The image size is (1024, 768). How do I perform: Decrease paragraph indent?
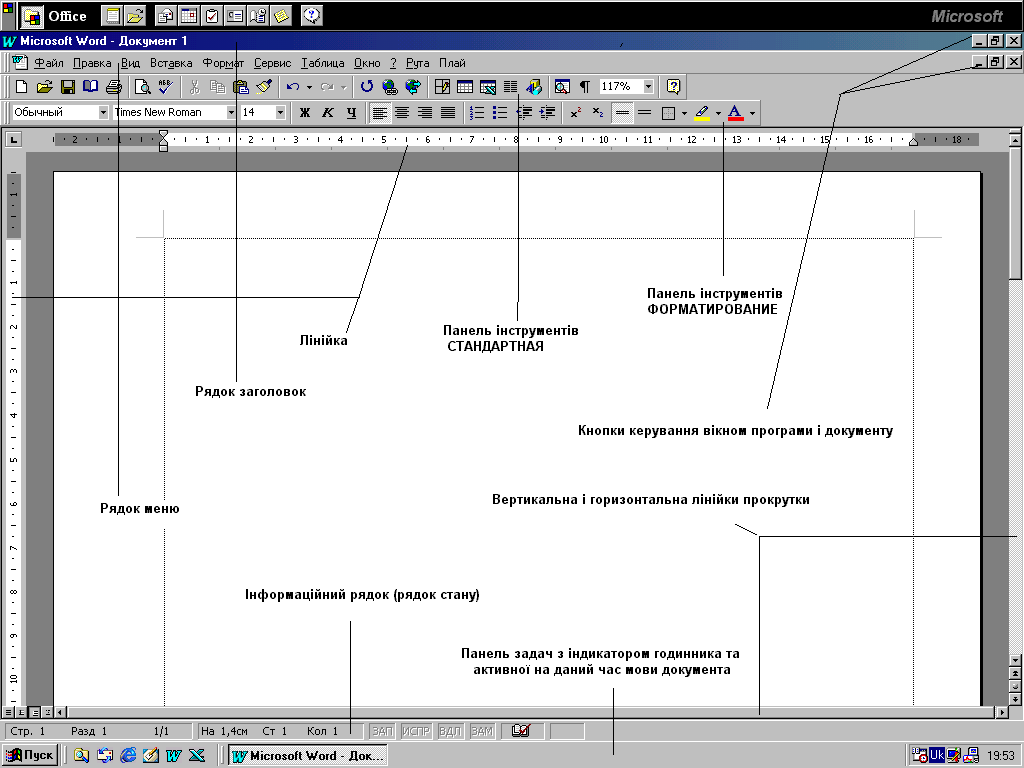pos(524,113)
